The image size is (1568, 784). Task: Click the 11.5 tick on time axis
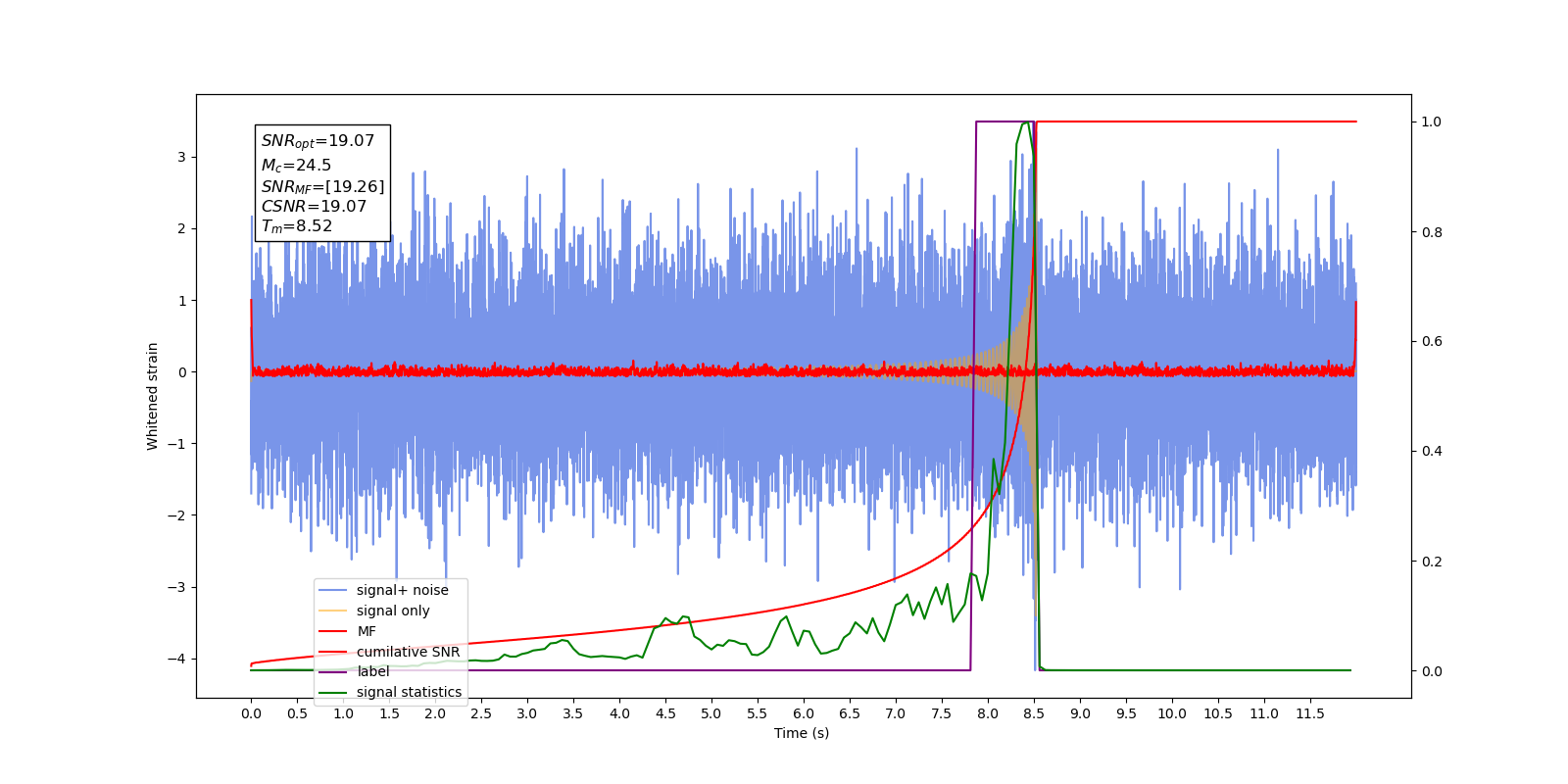tap(1310, 713)
